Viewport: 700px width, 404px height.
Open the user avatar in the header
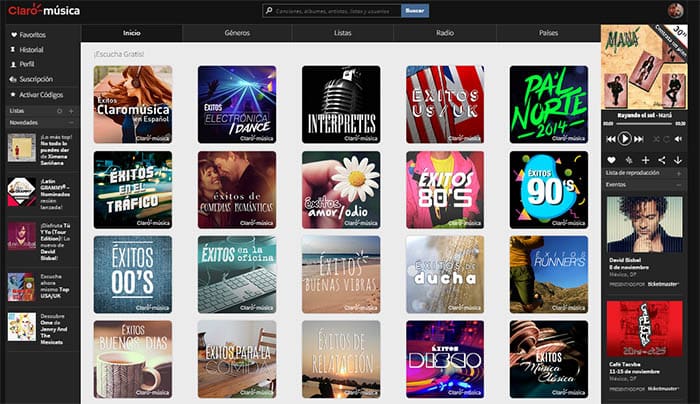pyautogui.click(x=675, y=11)
